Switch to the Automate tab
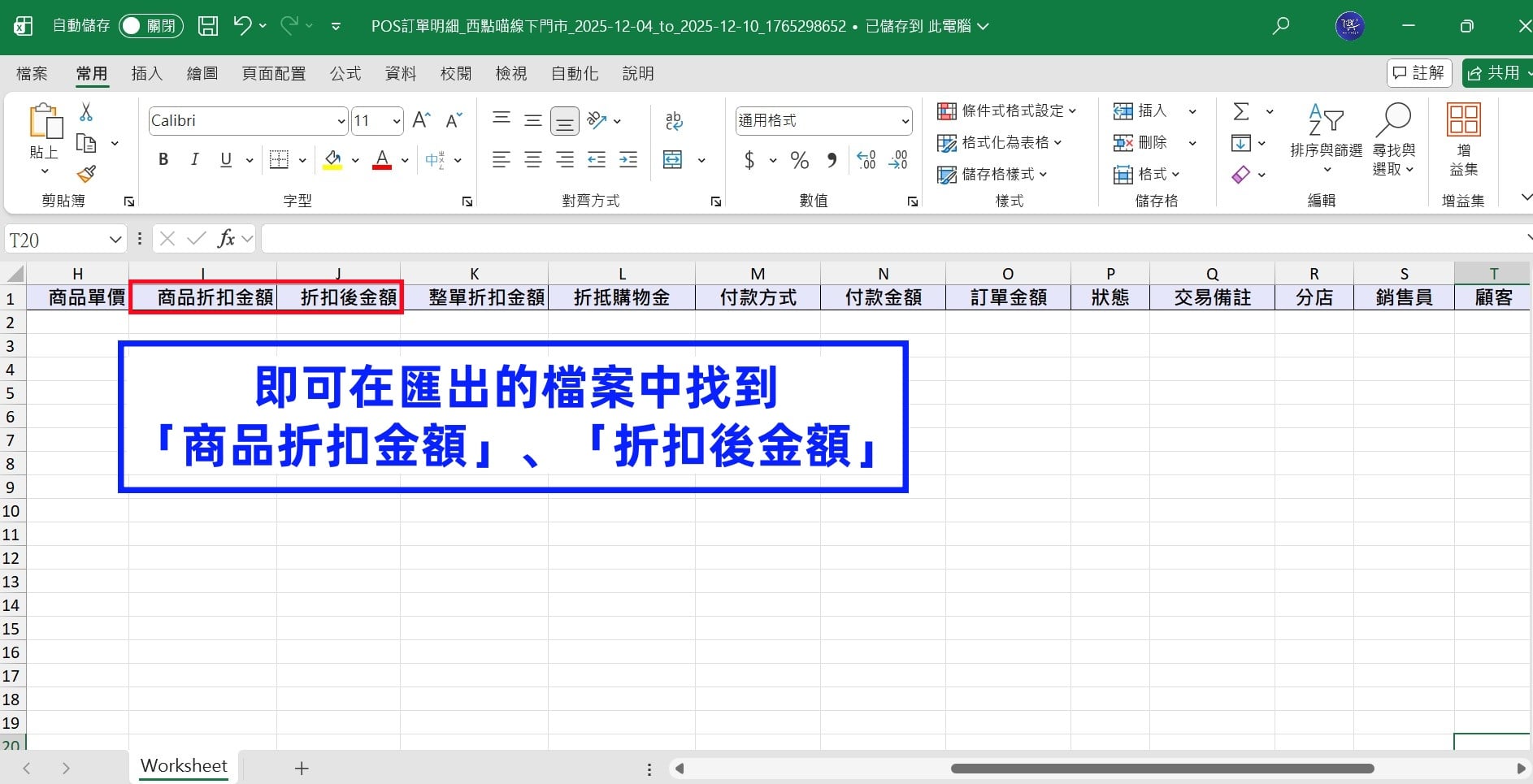 click(x=575, y=73)
